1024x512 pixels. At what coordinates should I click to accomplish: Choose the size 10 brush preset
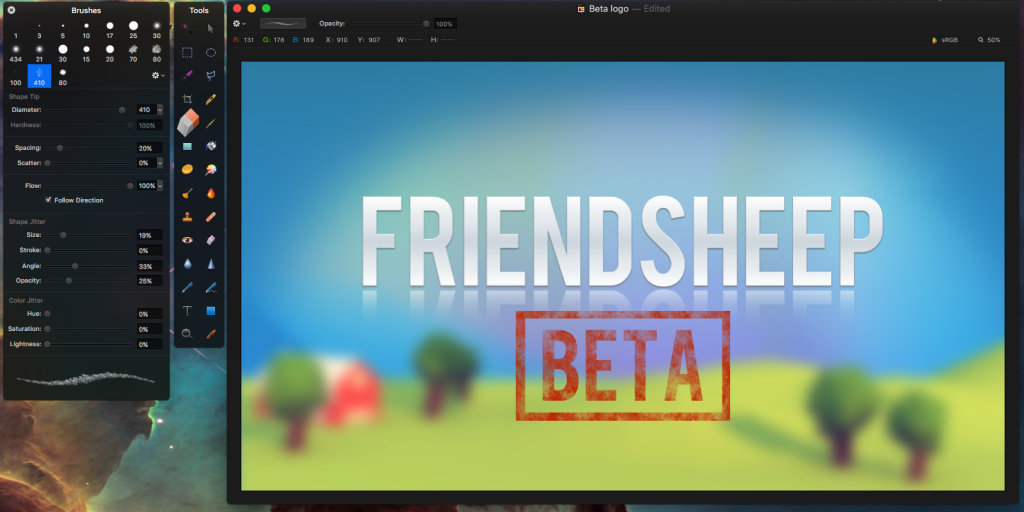coord(86,30)
